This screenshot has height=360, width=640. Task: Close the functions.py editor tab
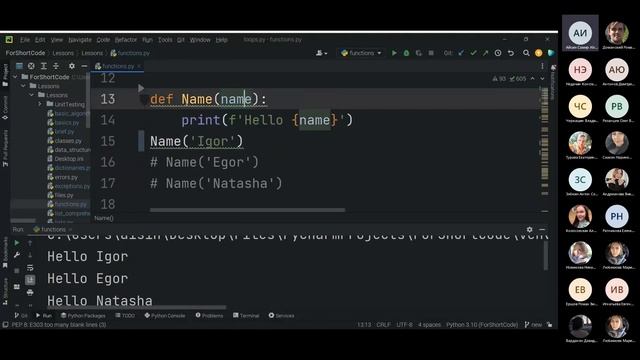(x=139, y=66)
